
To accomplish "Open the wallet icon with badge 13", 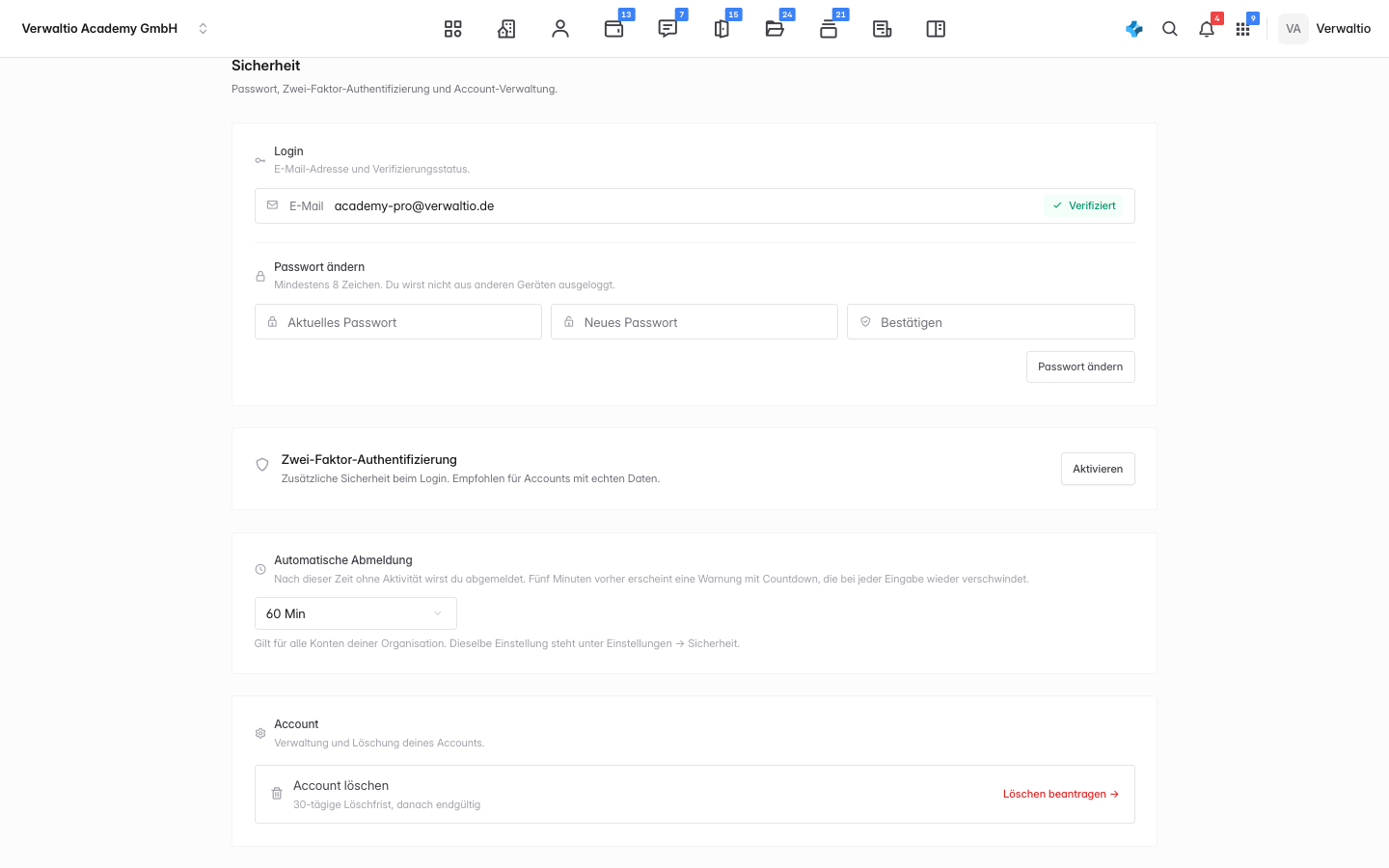I will pos(614,29).
